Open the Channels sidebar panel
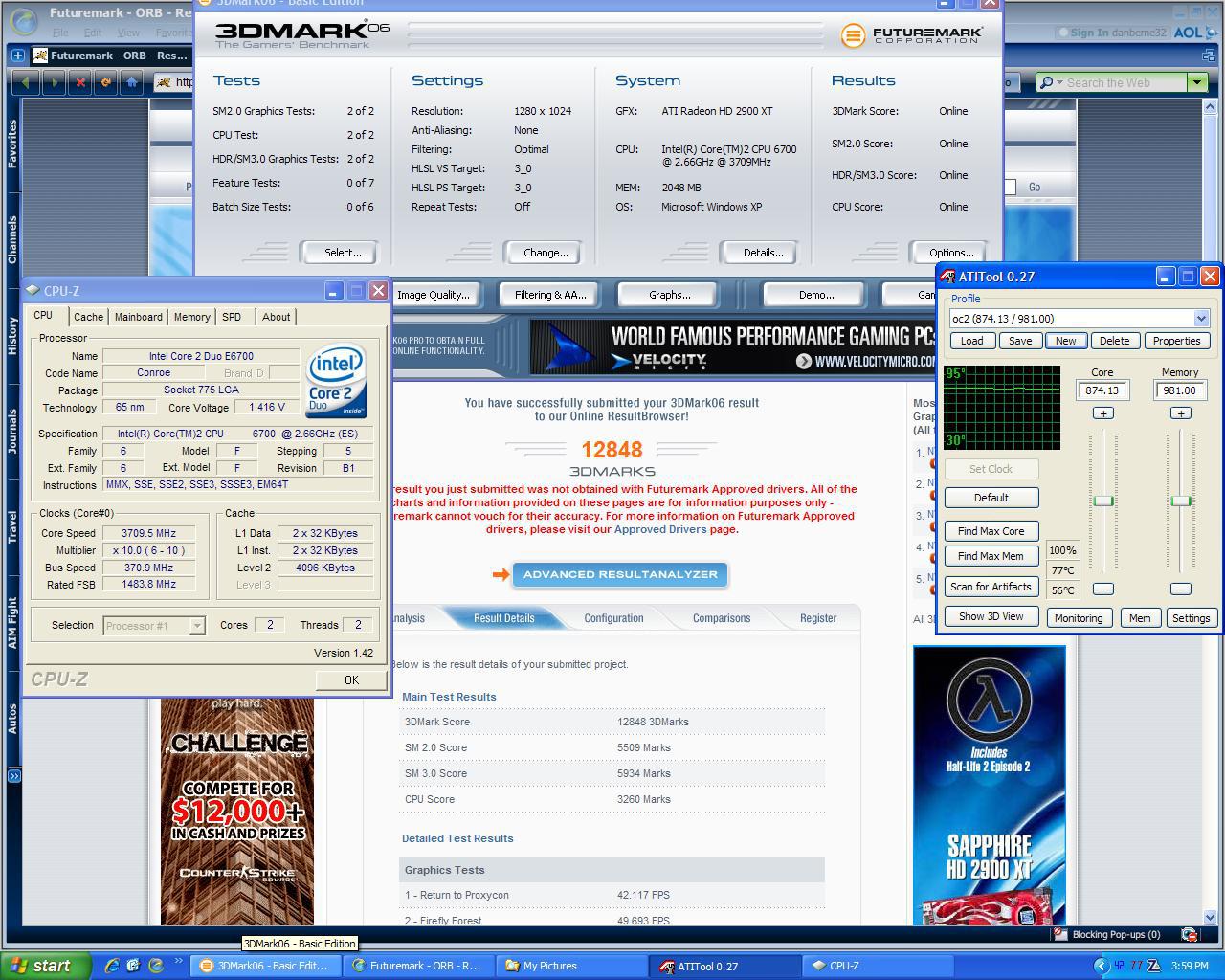The image size is (1225, 980). 12,239
